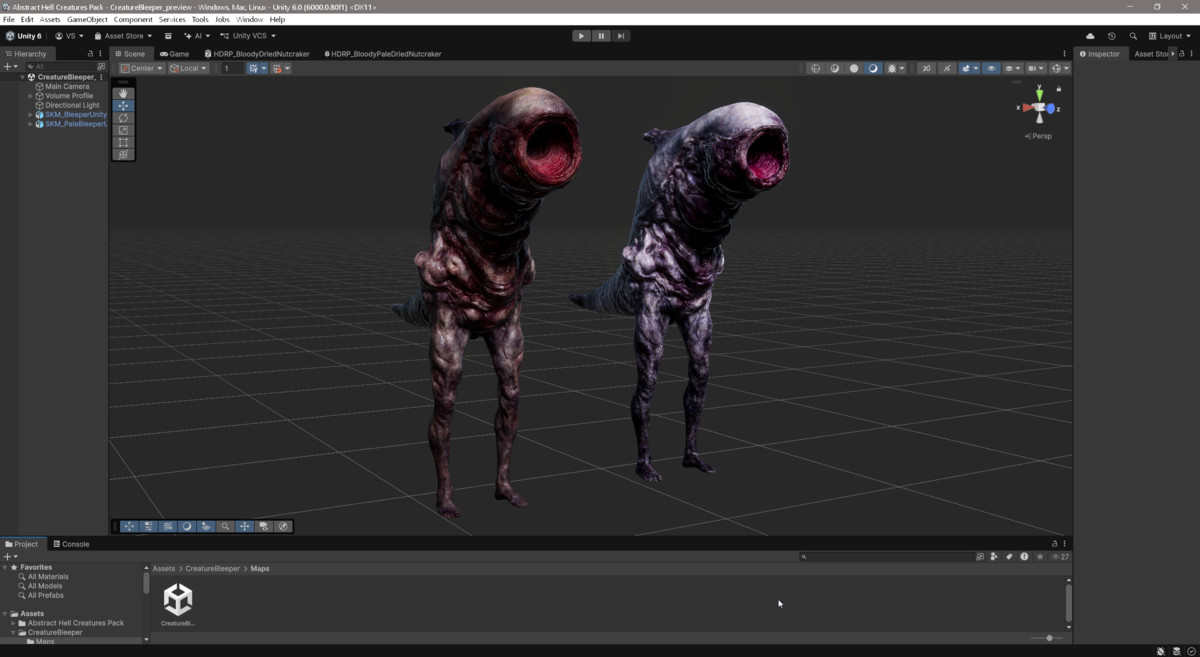This screenshot has width=1200, height=657.
Task: Click the magnifier icon in bottom scene overlay
Action: coord(225,526)
